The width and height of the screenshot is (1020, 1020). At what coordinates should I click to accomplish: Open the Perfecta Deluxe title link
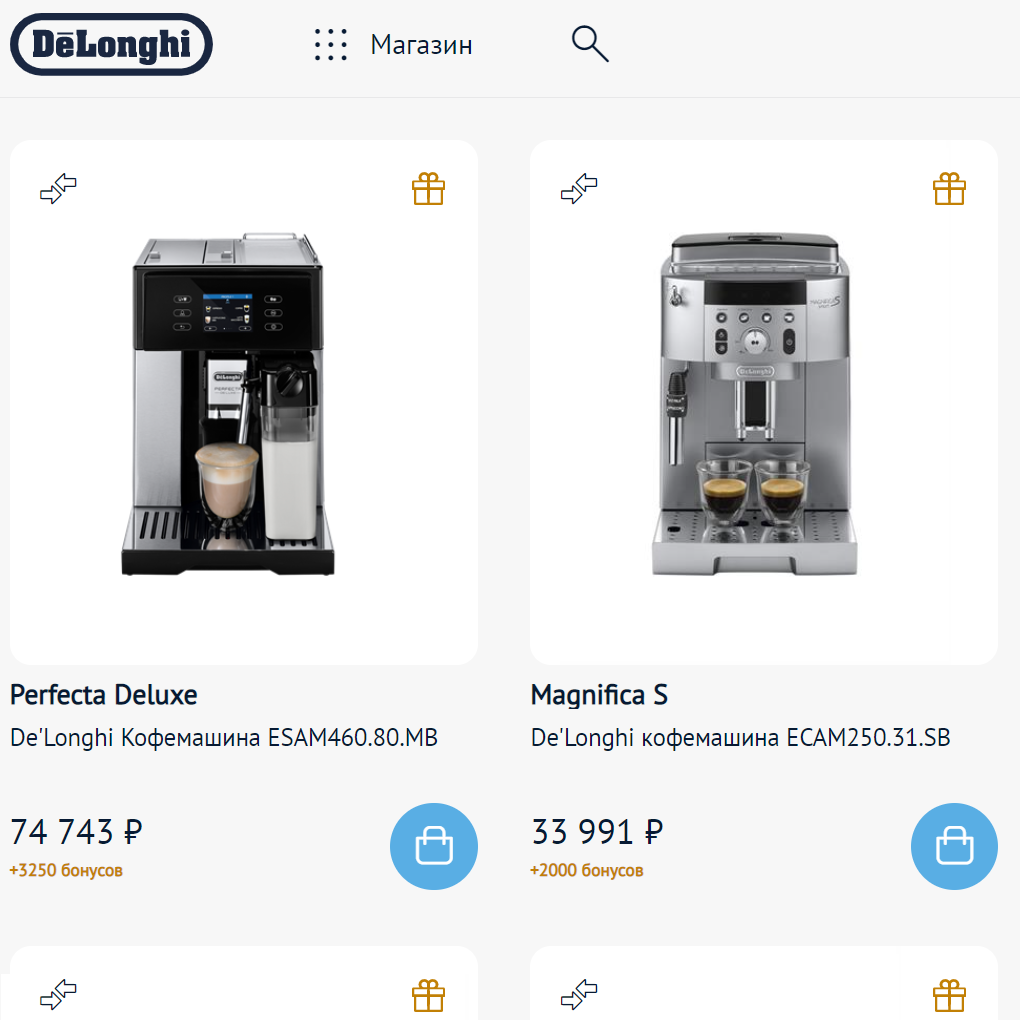click(103, 695)
